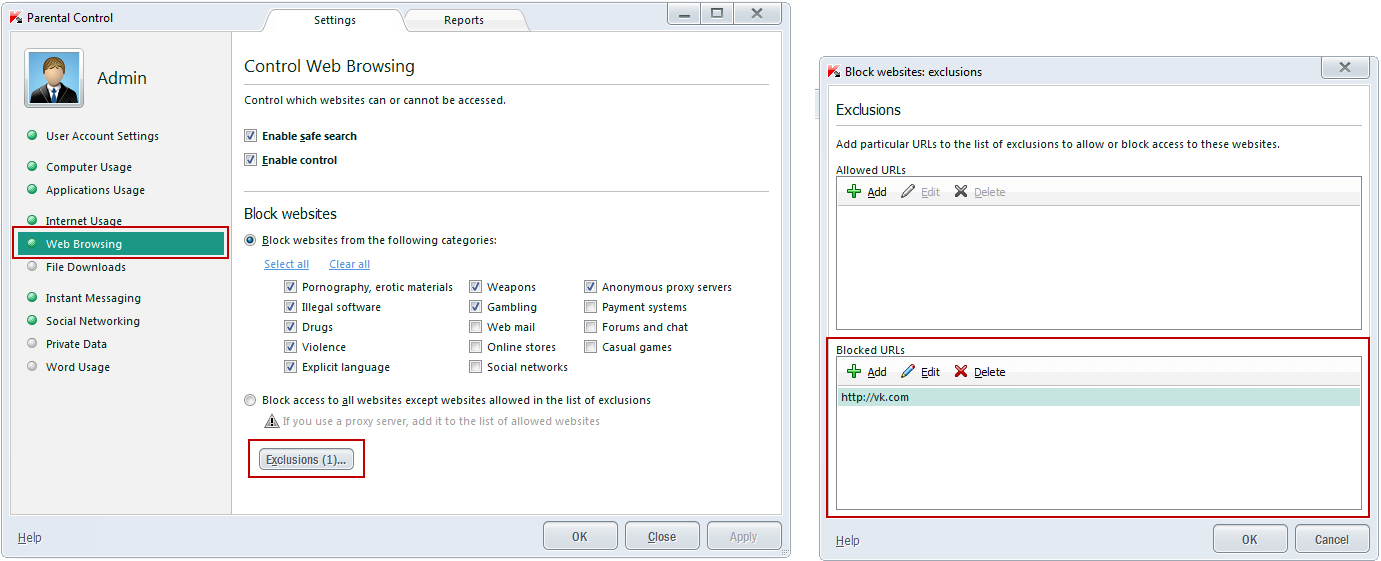The image size is (1381, 561).
Task: Click Close in Parental Control window
Action: [x=662, y=536]
